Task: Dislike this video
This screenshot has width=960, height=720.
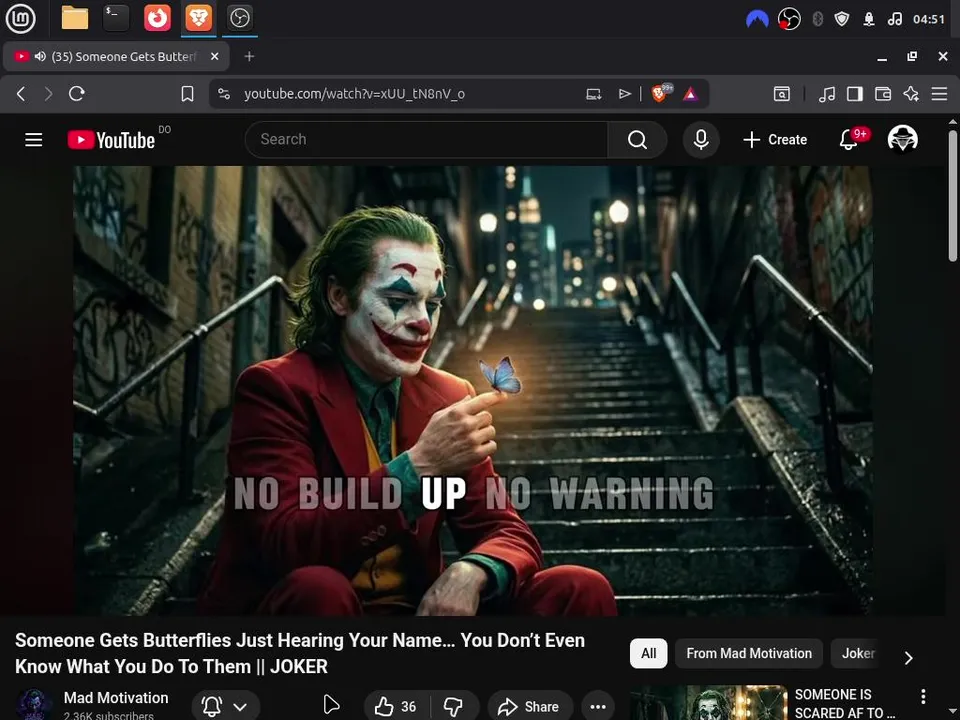Action: [454, 707]
